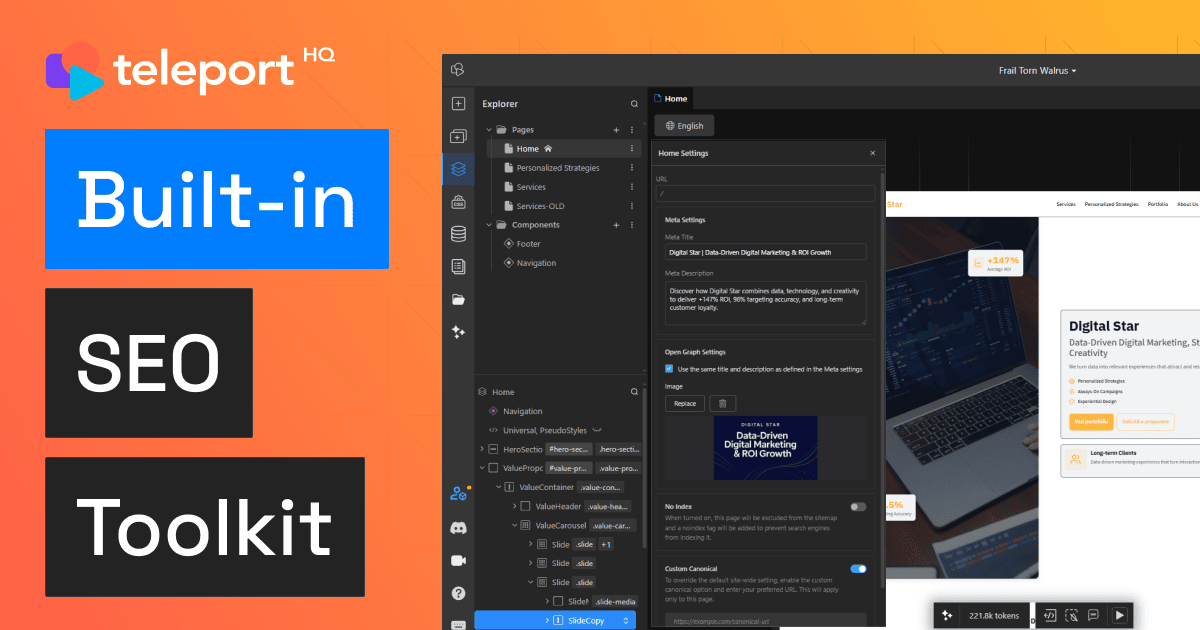Open the Frail Torn Walrus dropdown
This screenshot has width=1200, height=630.
[1037, 71]
